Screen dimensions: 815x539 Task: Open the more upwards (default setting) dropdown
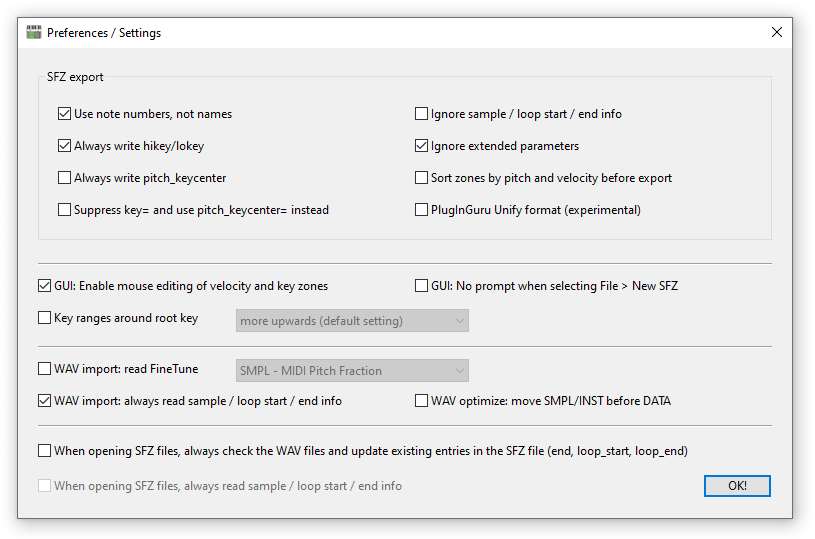click(x=352, y=321)
